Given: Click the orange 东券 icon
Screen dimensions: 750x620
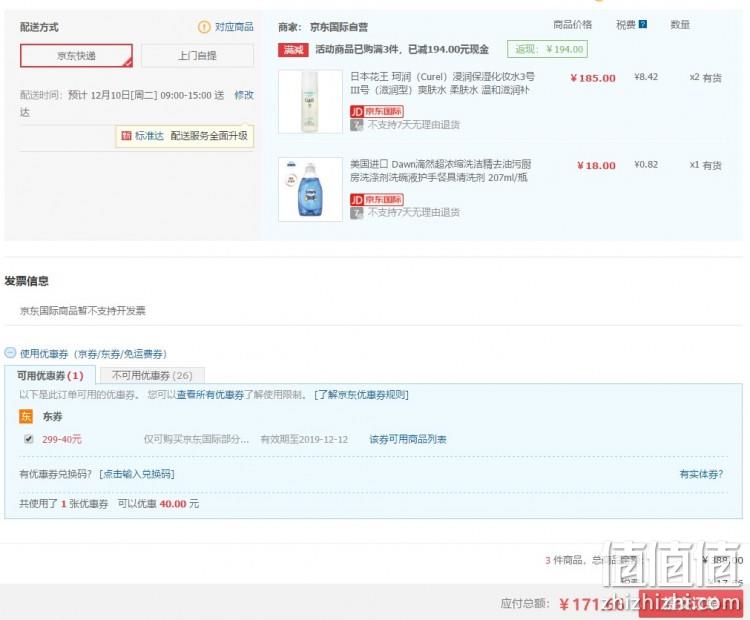Looking at the screenshot, I should click(x=26, y=416).
